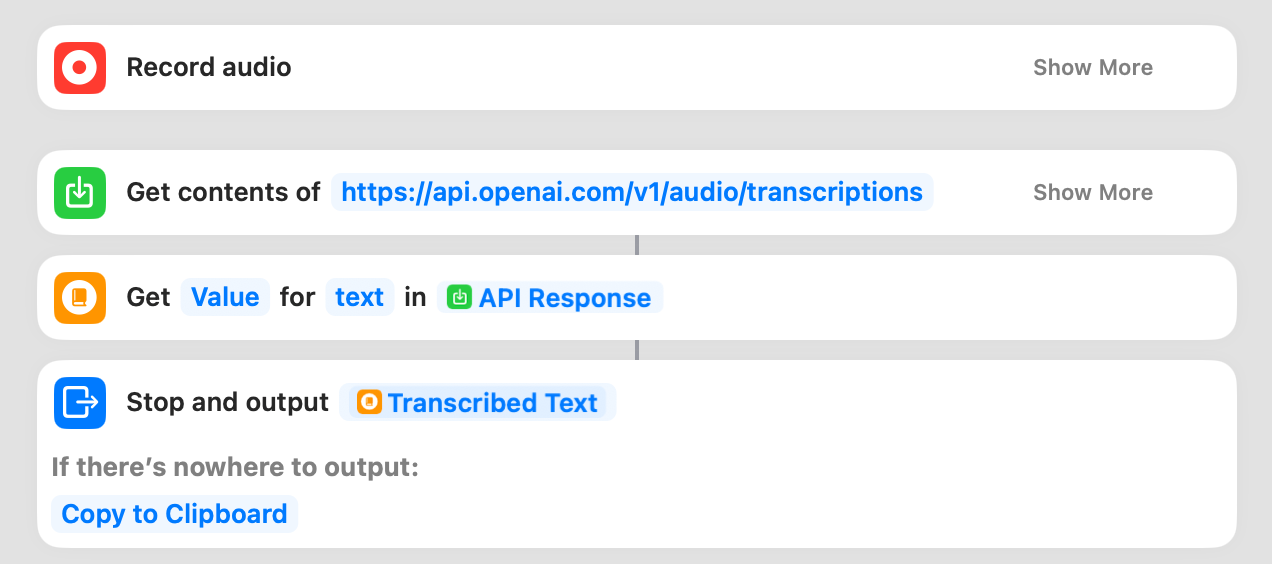
Task: Click the small orange icon in Transcribed Text token
Action: click(369, 403)
